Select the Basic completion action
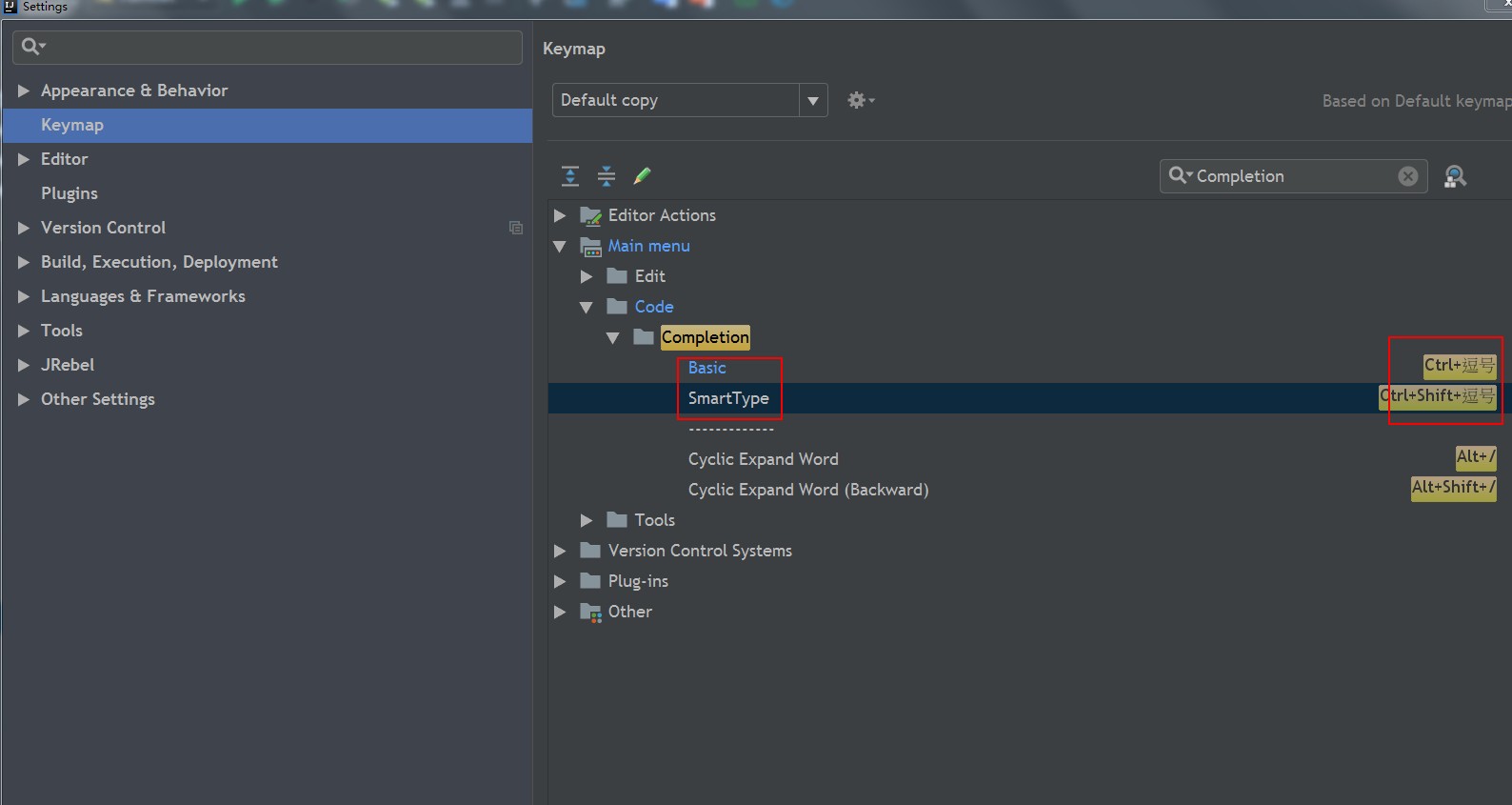 tap(707, 368)
